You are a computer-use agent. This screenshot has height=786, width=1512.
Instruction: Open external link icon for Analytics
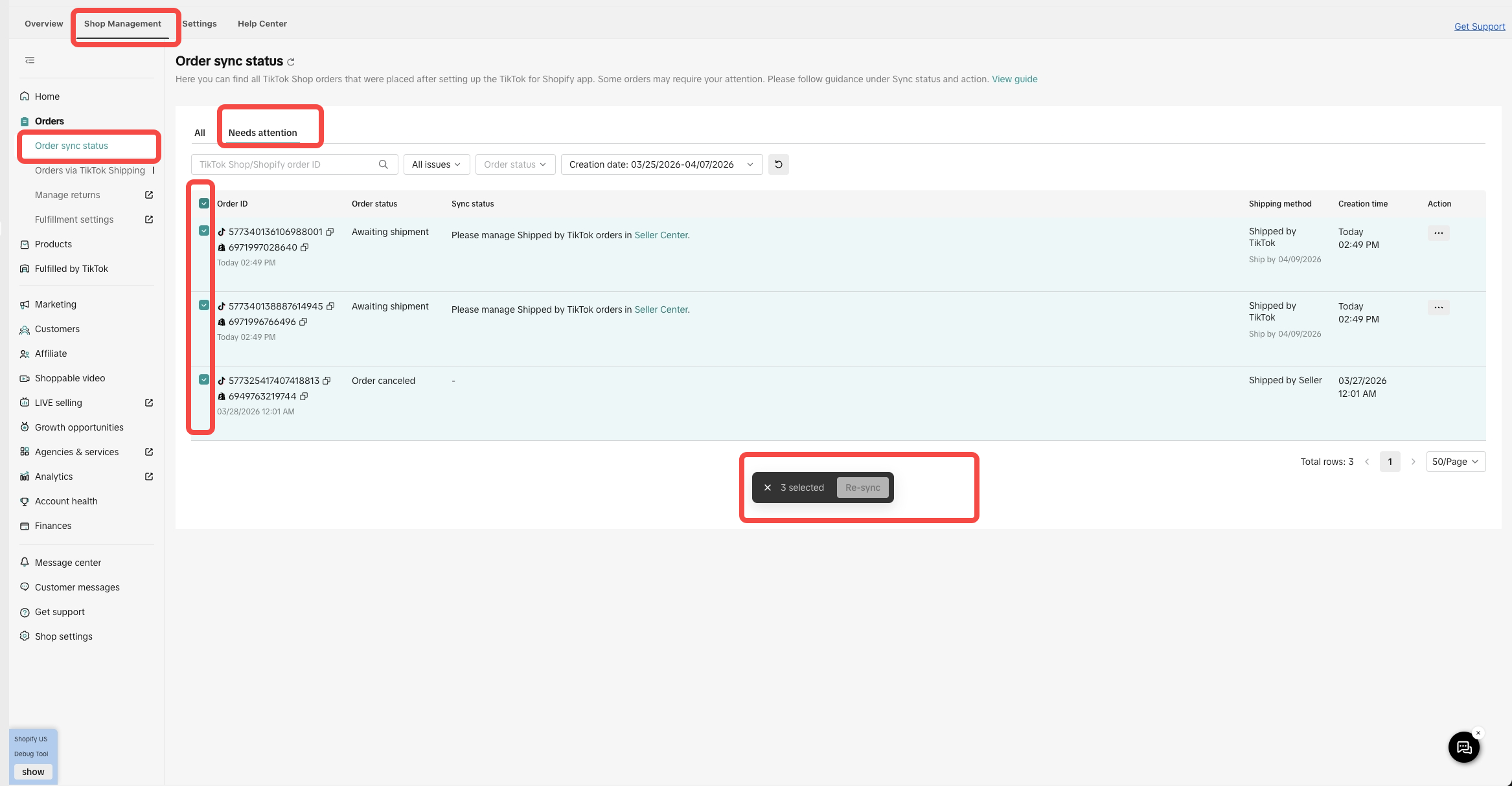tap(149, 477)
